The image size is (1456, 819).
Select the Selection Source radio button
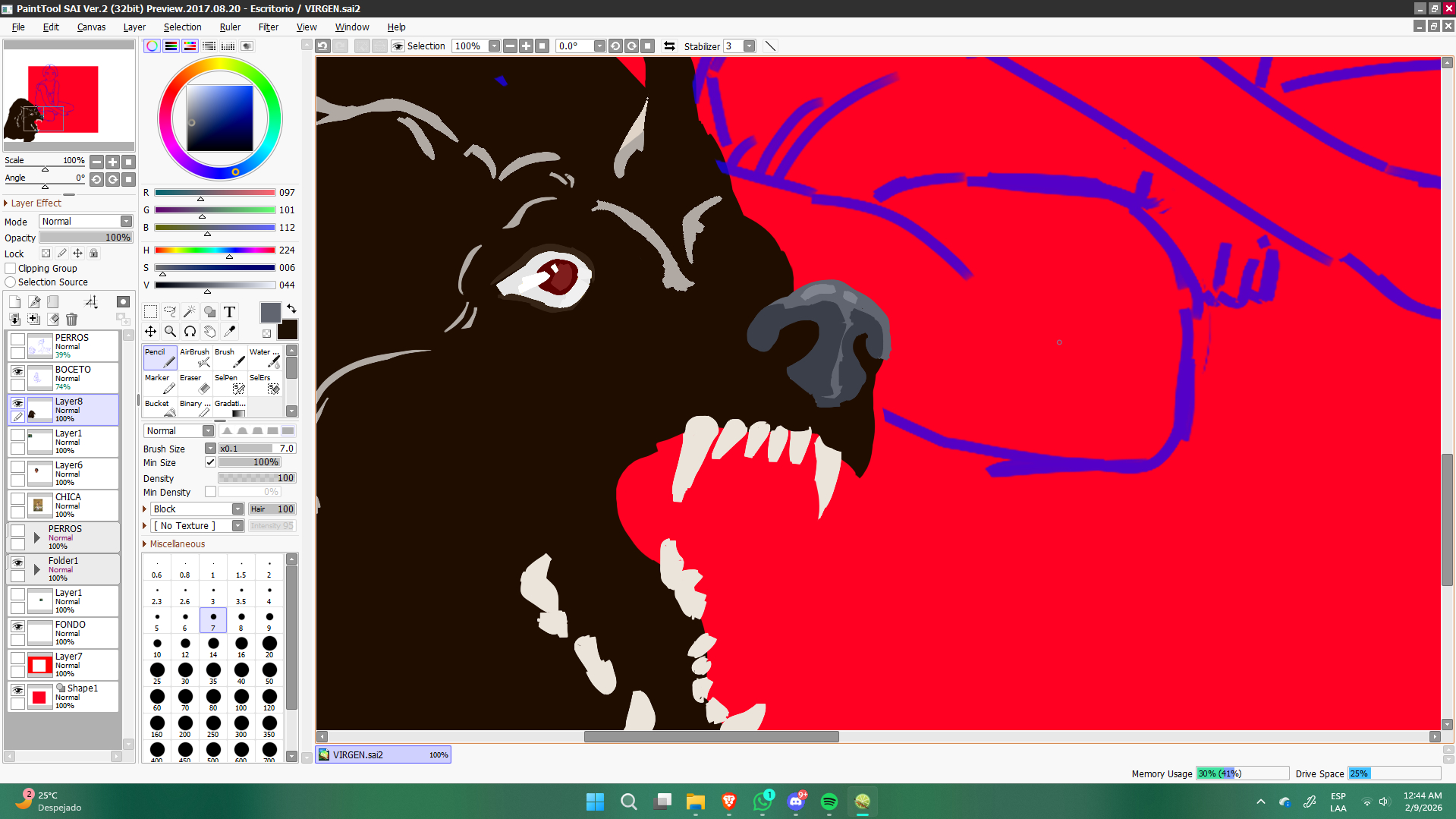click(x=11, y=282)
